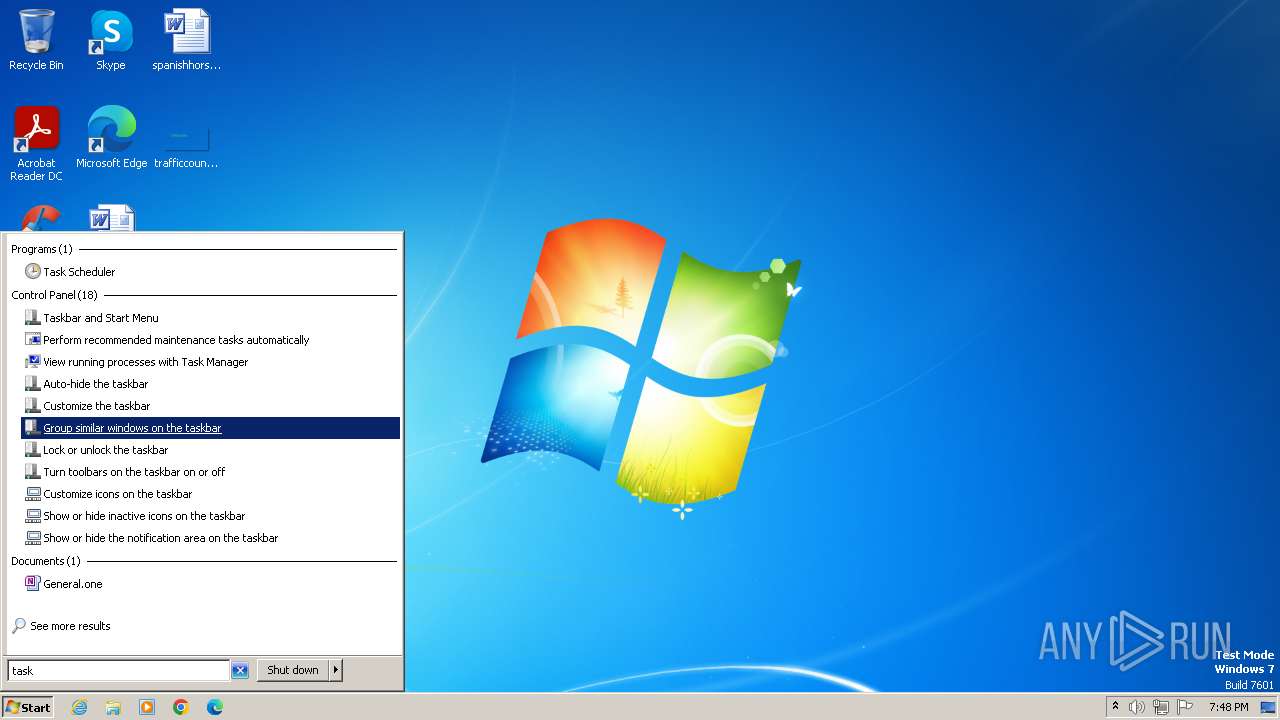Open Taskbar and Start Menu result
Screen dimensions: 1280x720
pyautogui.click(x=211, y=318)
